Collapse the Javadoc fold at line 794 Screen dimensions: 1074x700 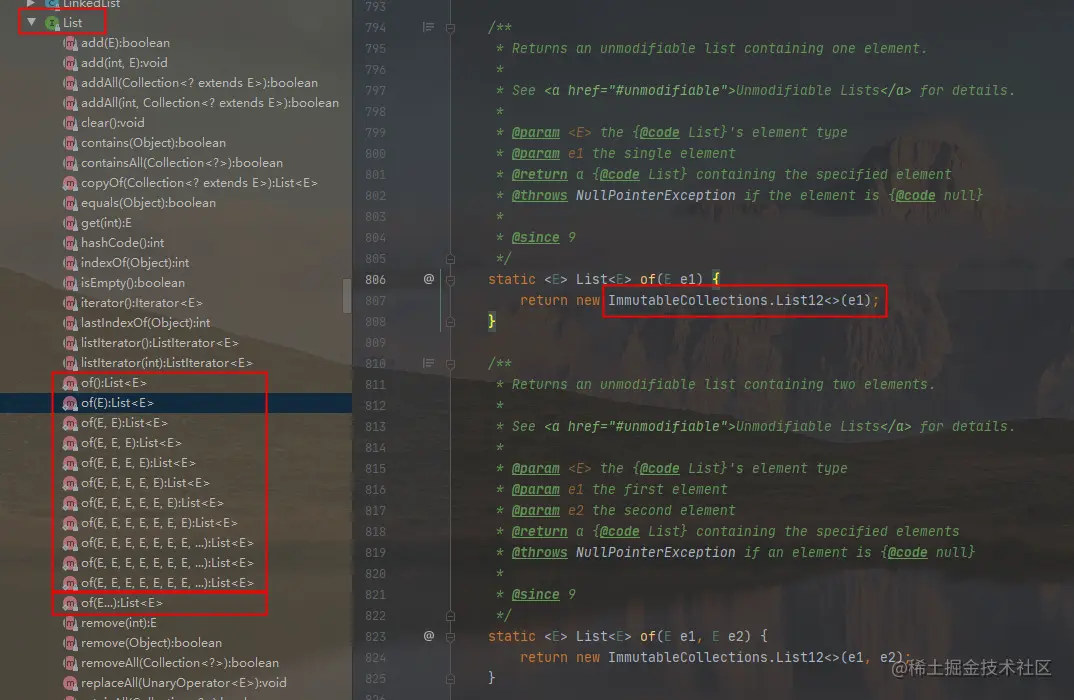[x=450, y=28]
